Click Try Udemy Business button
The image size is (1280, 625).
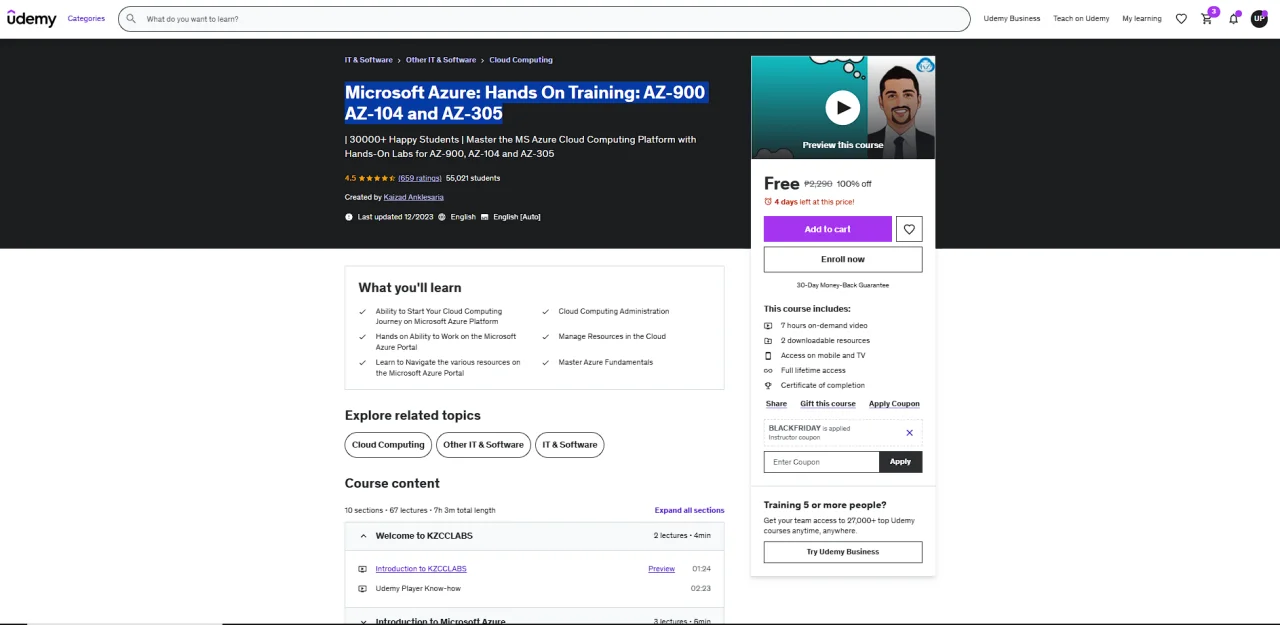843,552
